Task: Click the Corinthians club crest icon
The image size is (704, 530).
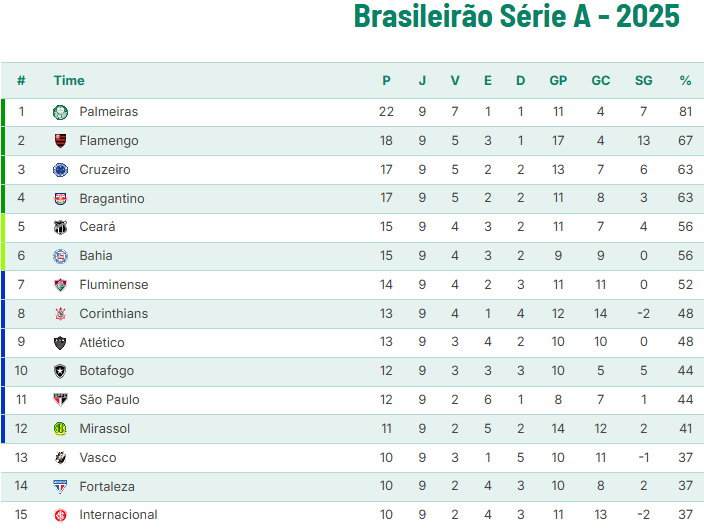Action: point(60,314)
